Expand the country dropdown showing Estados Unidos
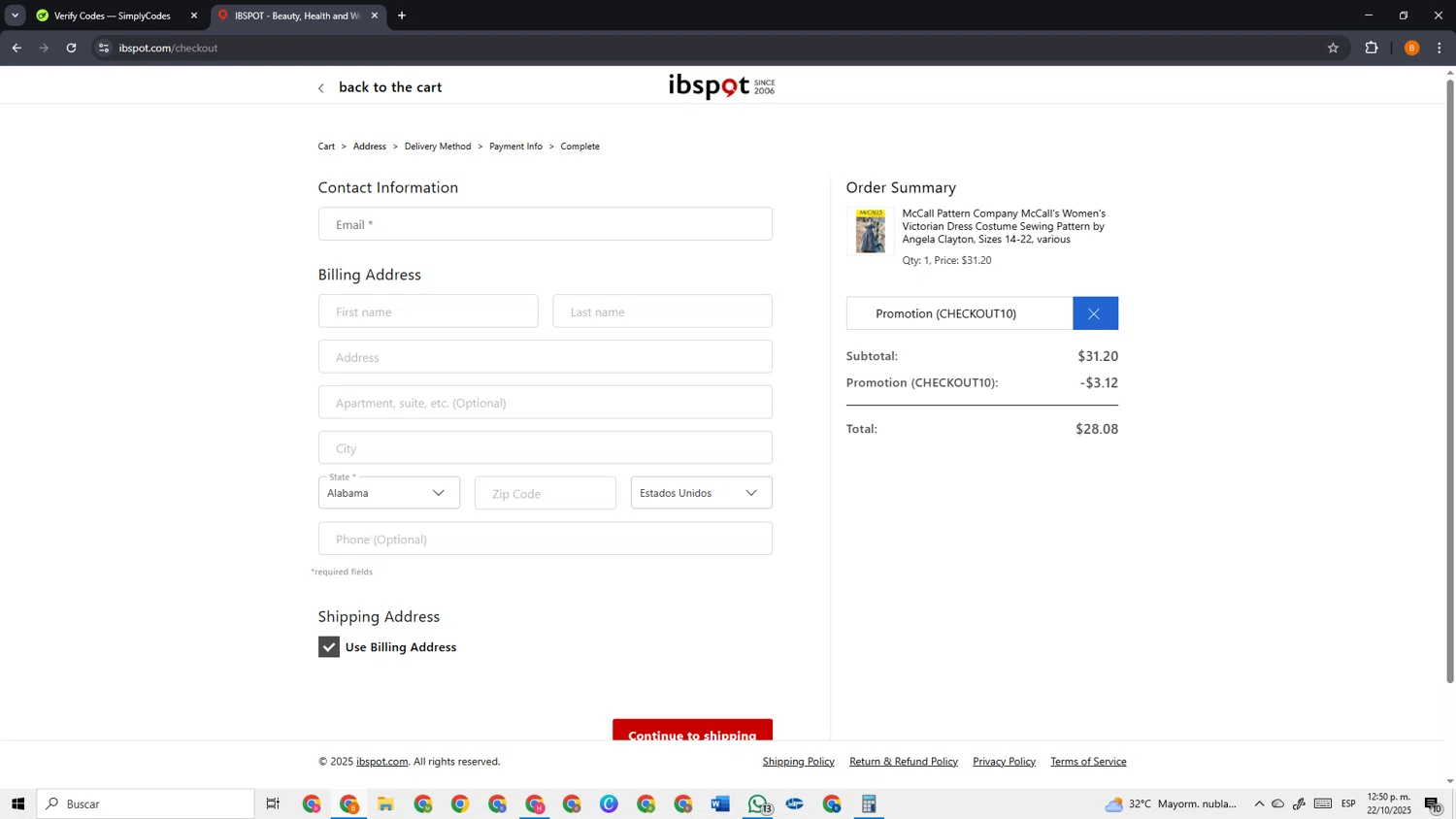 (701, 493)
